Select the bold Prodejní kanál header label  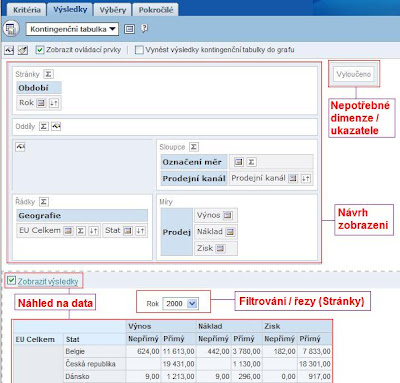click(x=194, y=179)
